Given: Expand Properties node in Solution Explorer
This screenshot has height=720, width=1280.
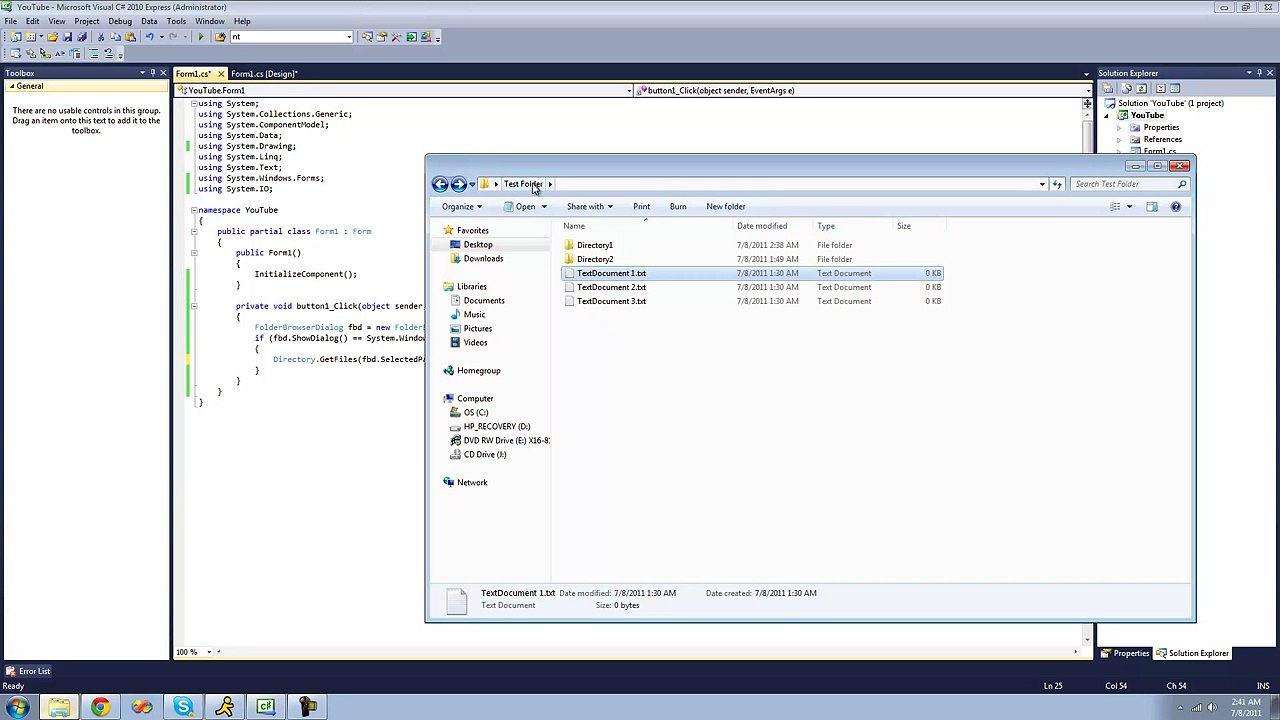Looking at the screenshot, I should coord(1119,128).
